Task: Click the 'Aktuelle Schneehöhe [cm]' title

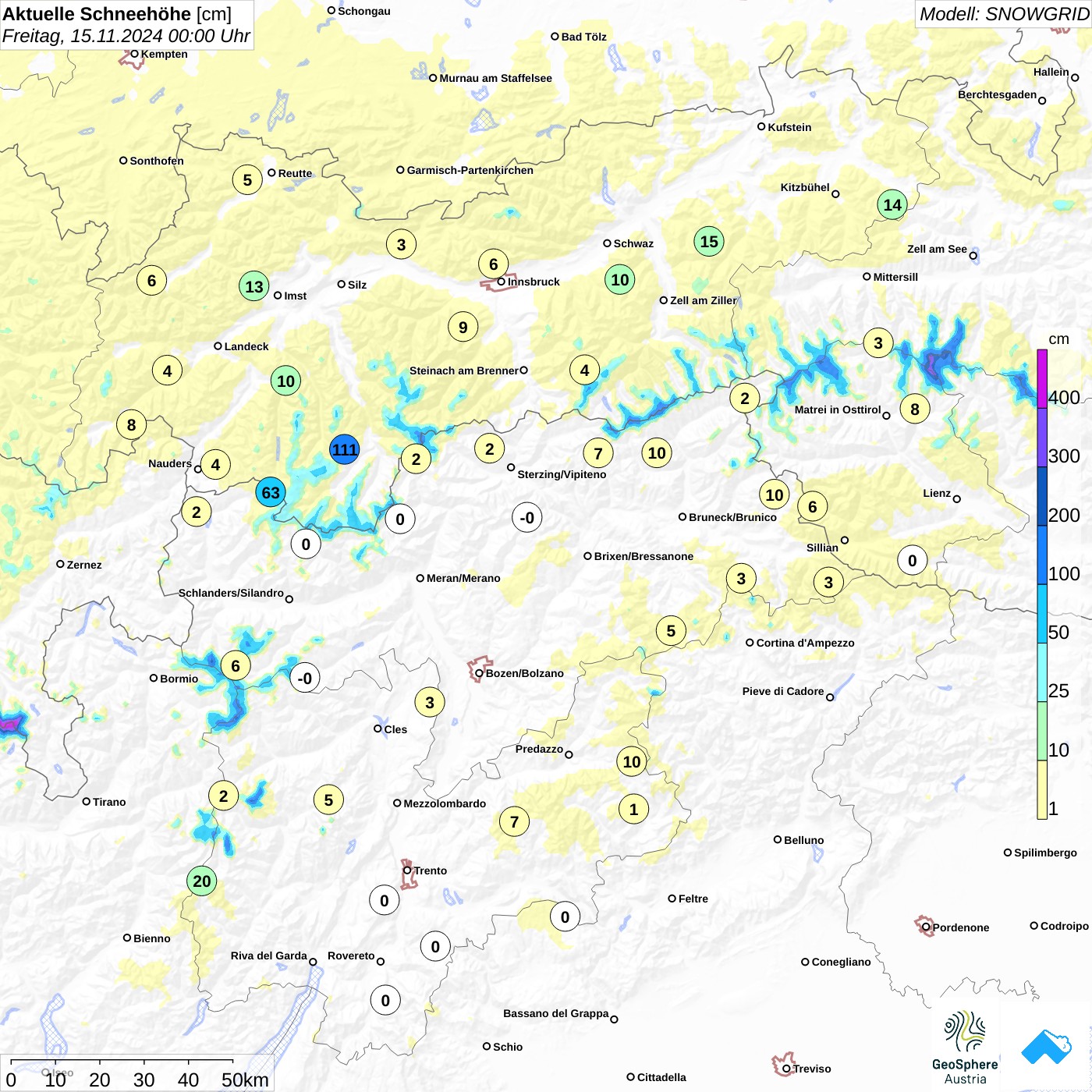Action: pyautogui.click(x=117, y=14)
